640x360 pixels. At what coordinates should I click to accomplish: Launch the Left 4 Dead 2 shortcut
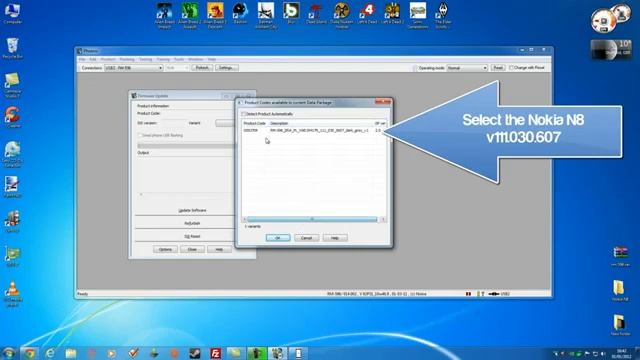(392, 13)
